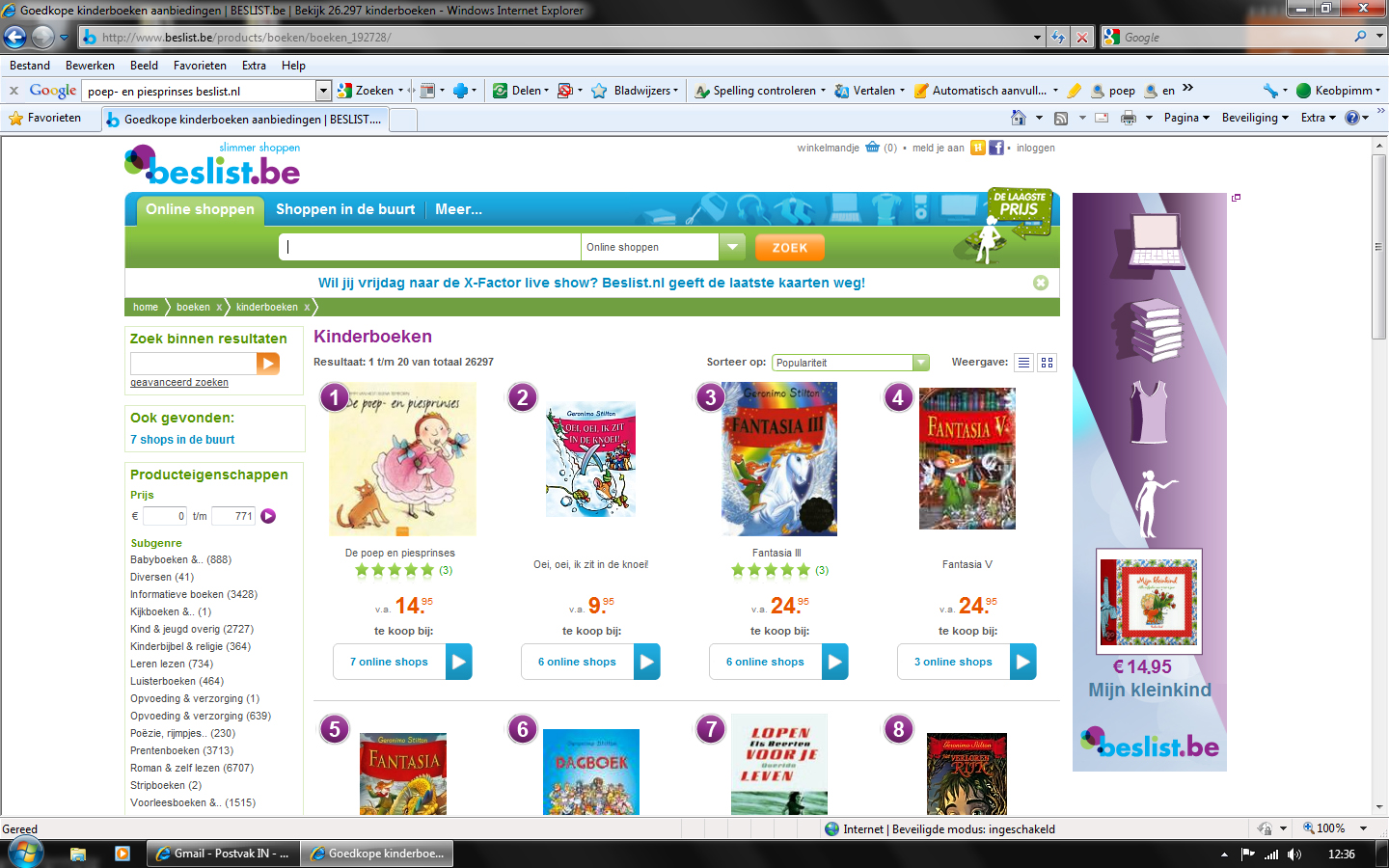
Task: Click the browser forward arrow
Action: [x=42, y=37]
